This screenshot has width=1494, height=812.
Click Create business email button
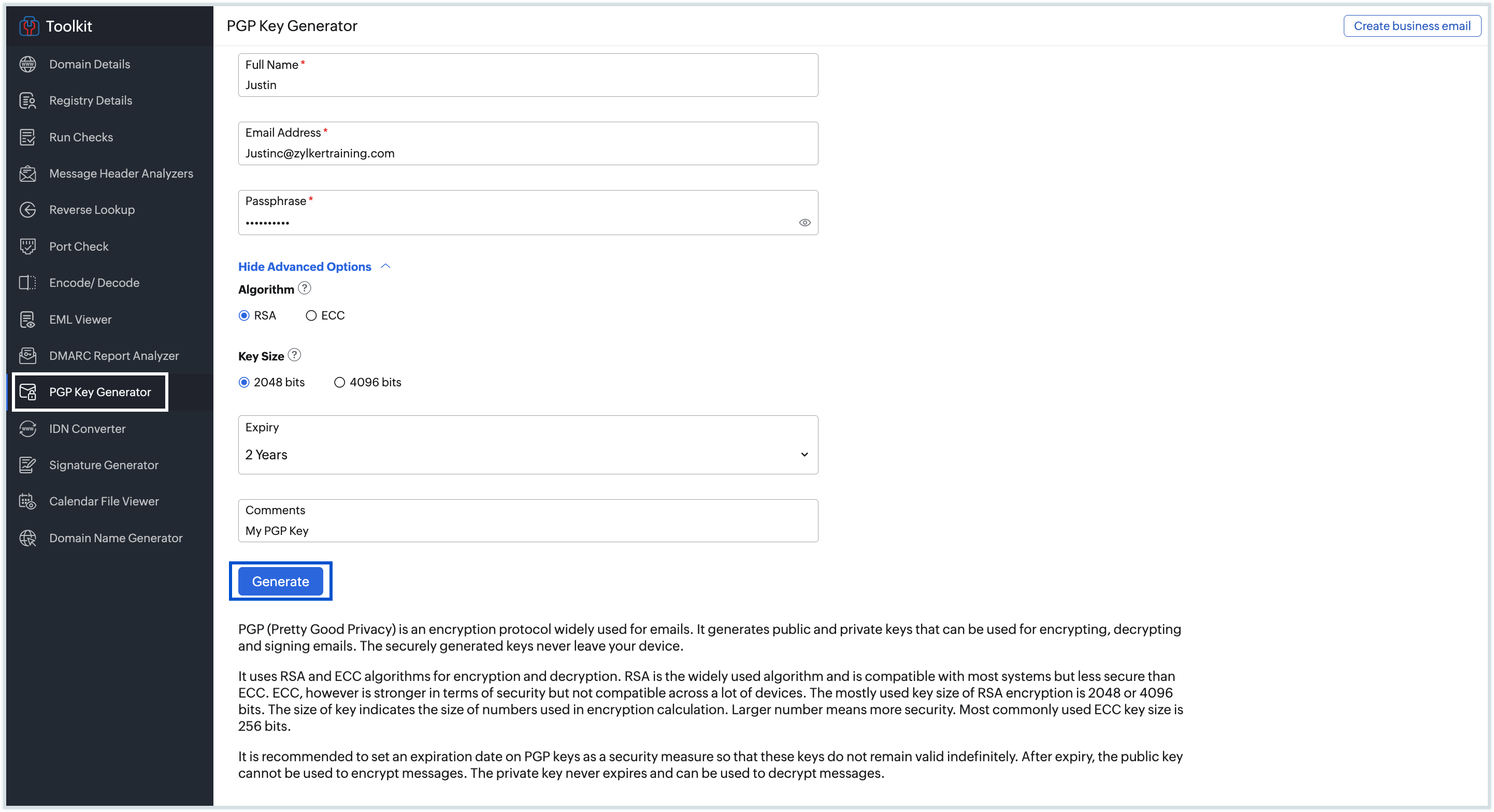point(1411,26)
